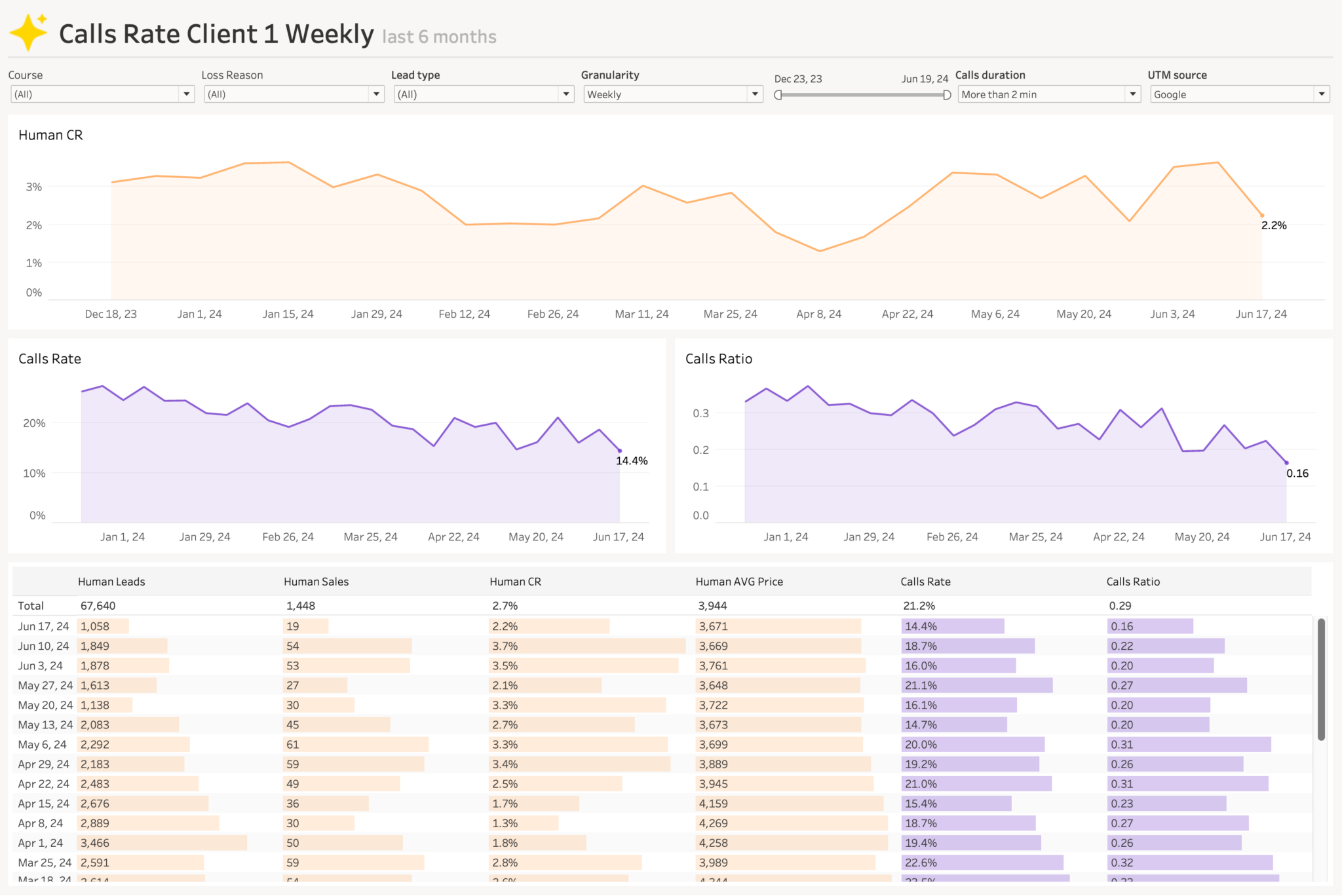Click the Human Leads column header
Image resolution: width=1342 pixels, height=896 pixels.
(111, 582)
